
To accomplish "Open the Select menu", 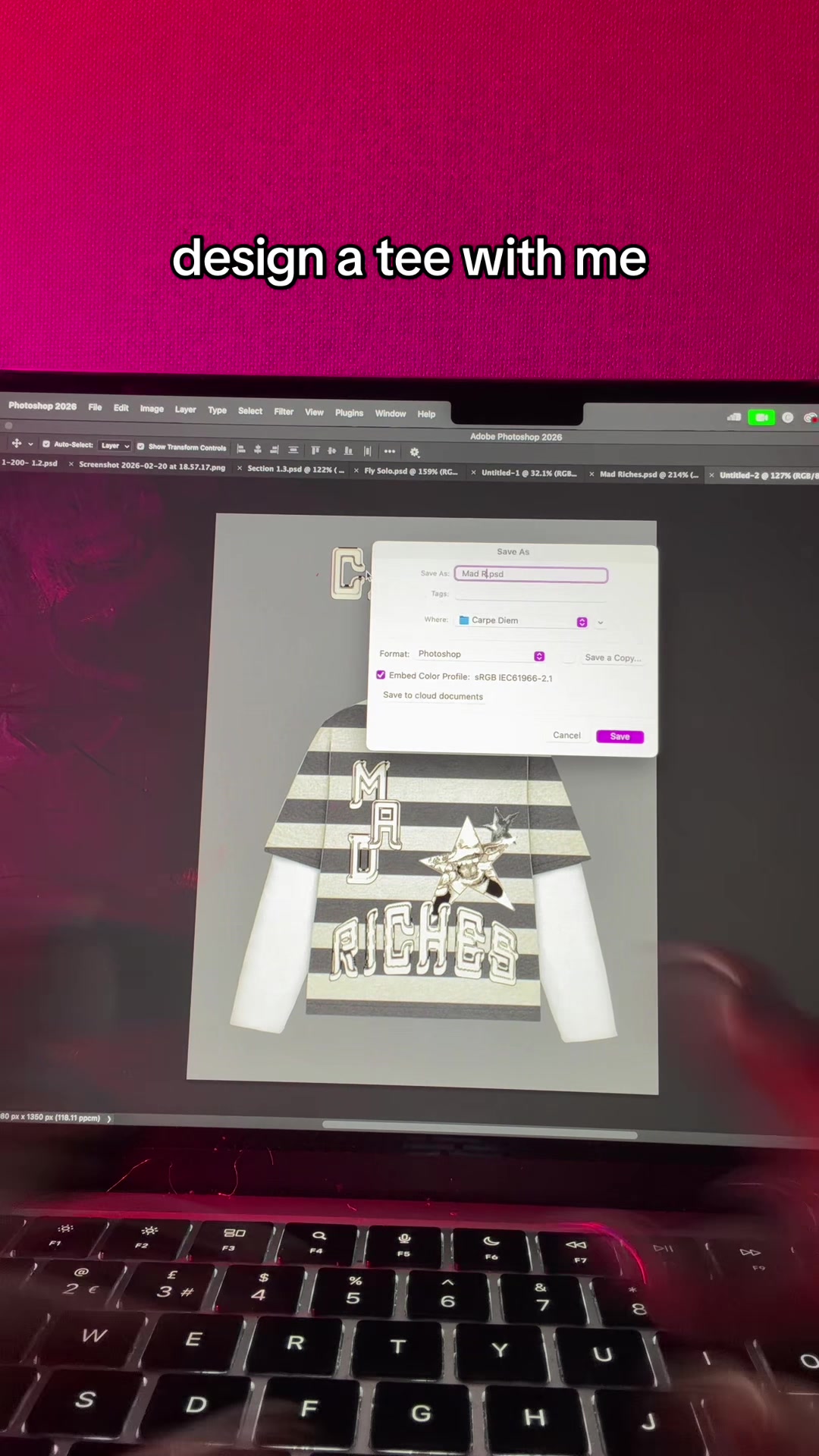I will 250,411.
